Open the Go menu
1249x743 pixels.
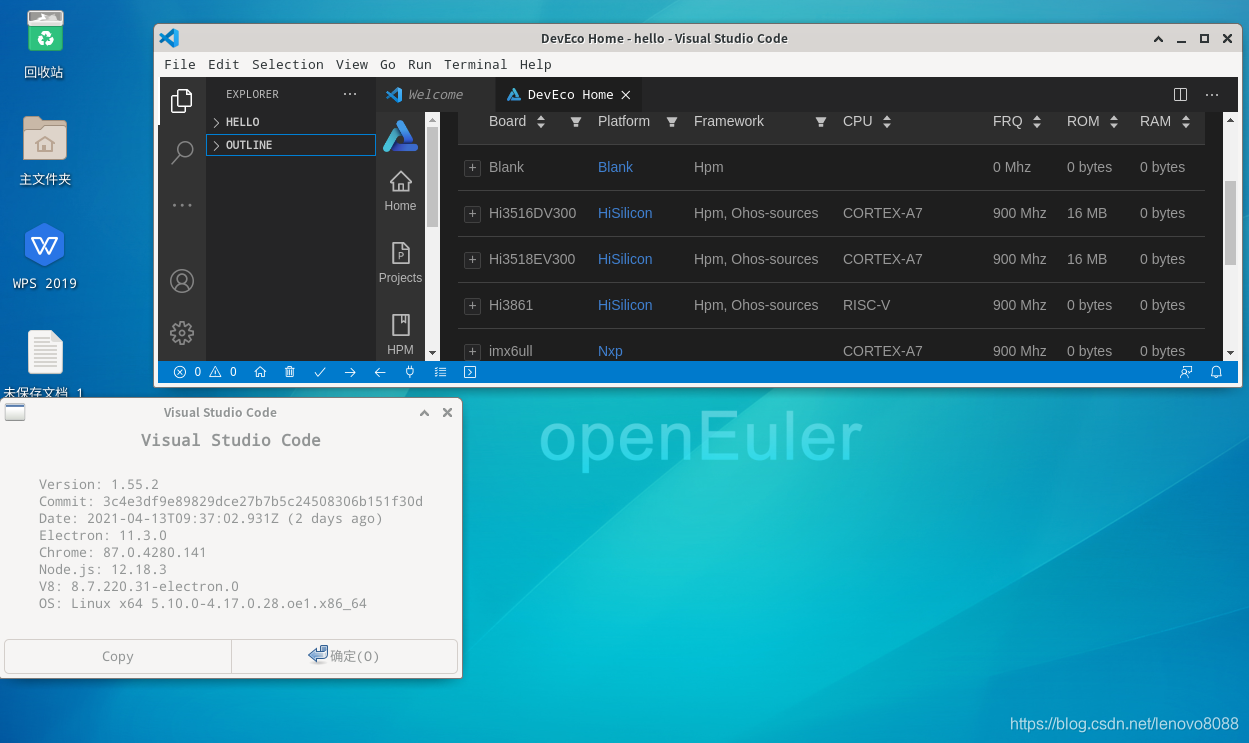click(388, 64)
